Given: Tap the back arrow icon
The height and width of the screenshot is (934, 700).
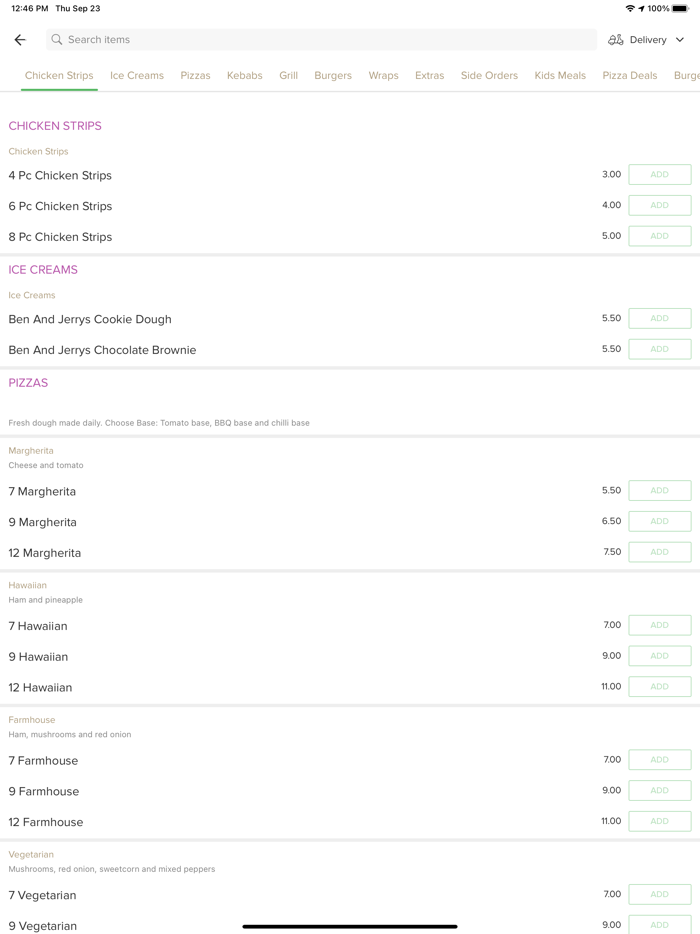Looking at the screenshot, I should click(20, 40).
